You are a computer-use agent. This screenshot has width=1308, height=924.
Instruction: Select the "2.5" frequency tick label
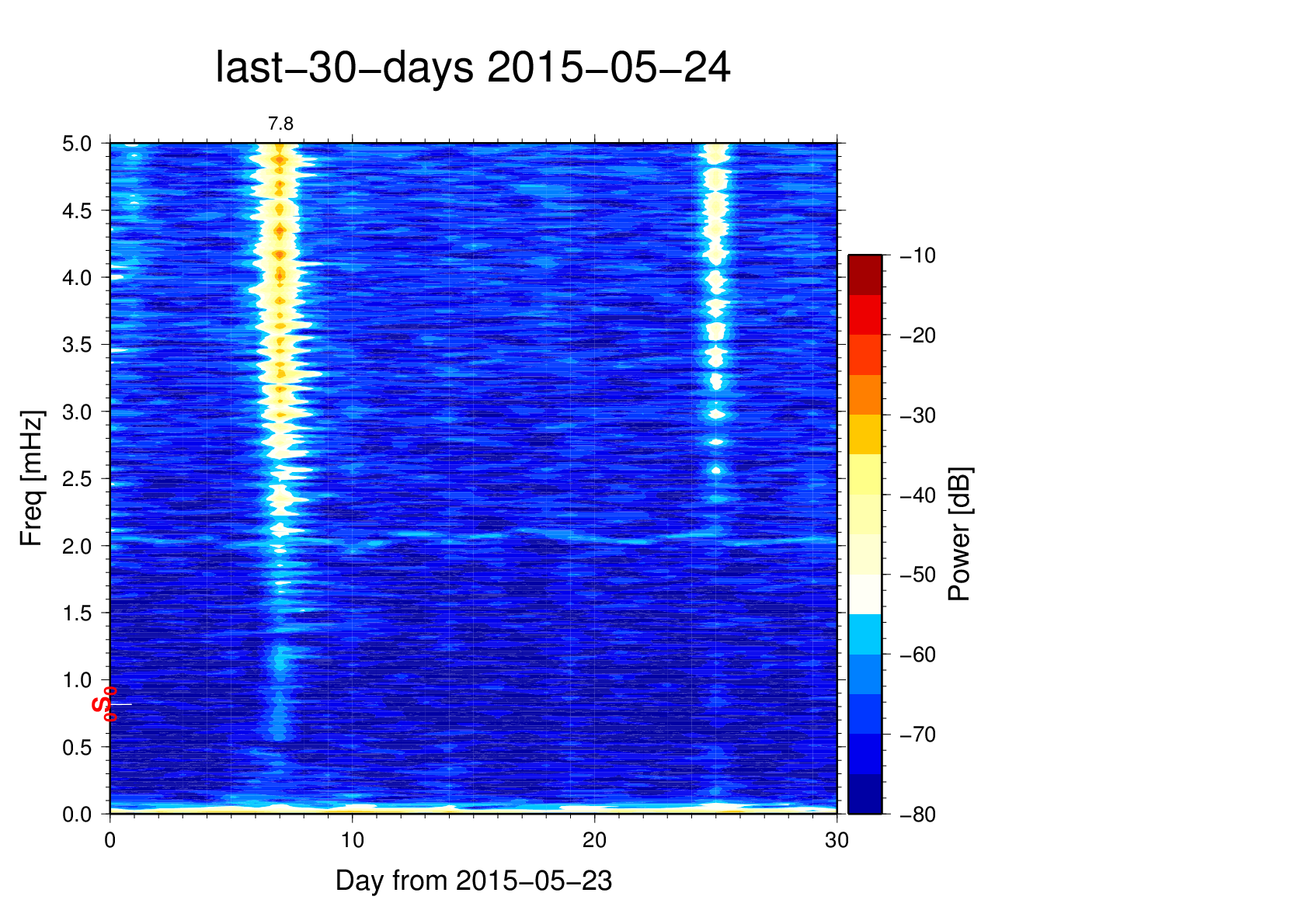76,479
